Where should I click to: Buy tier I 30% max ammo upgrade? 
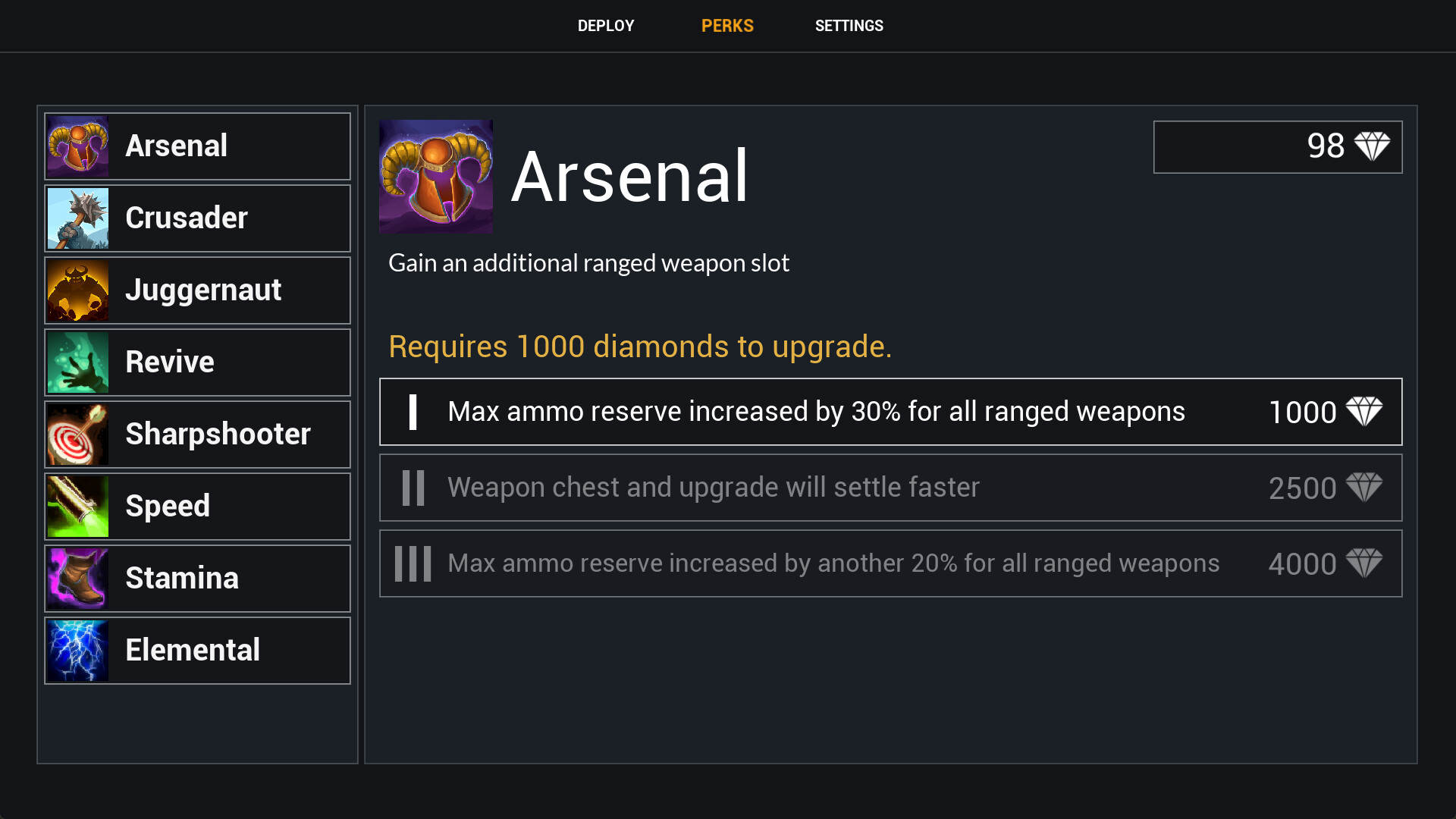(x=891, y=412)
